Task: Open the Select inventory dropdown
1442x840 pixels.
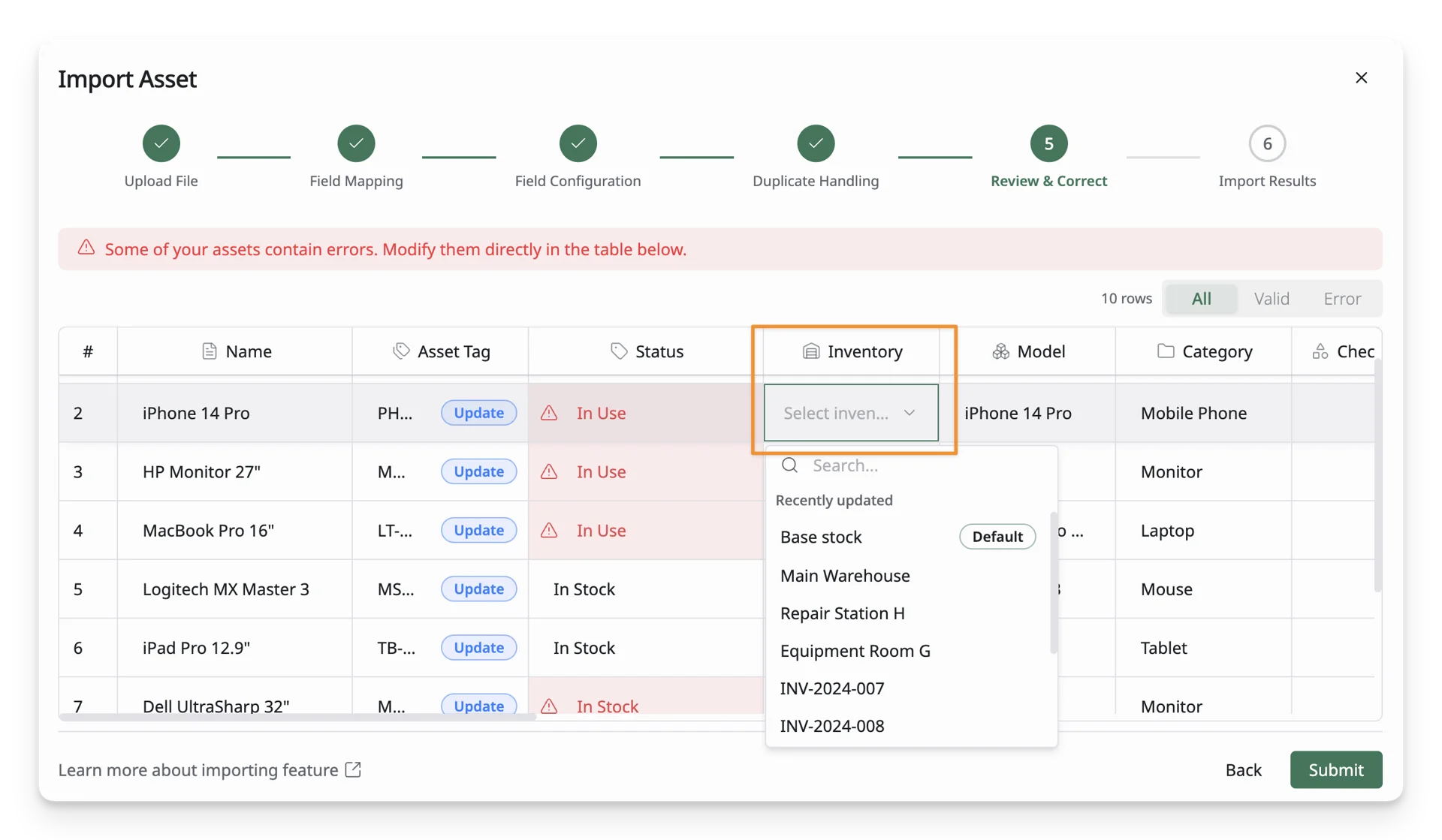Action: coord(851,413)
